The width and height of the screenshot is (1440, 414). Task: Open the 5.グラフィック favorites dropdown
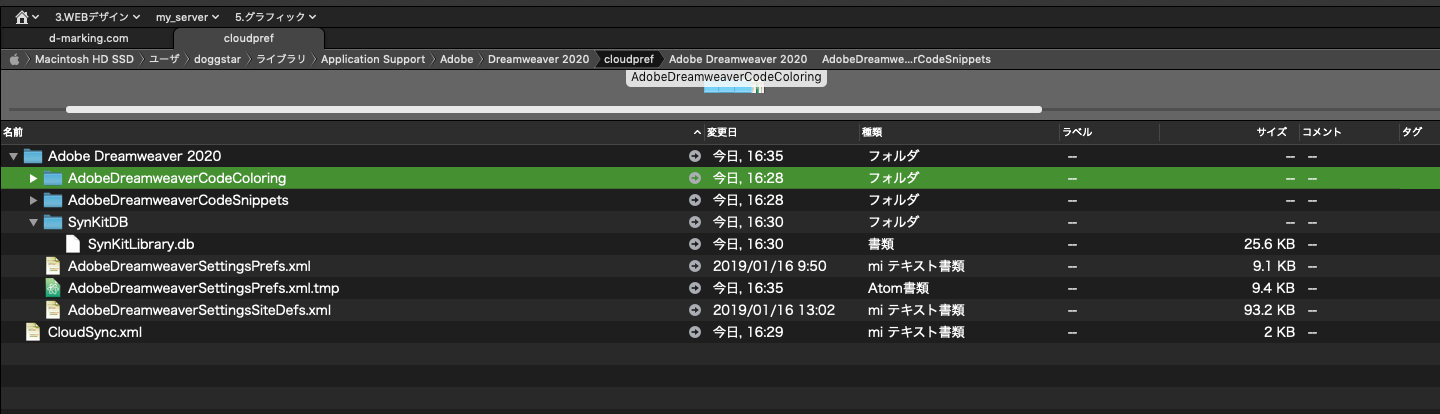(x=276, y=16)
